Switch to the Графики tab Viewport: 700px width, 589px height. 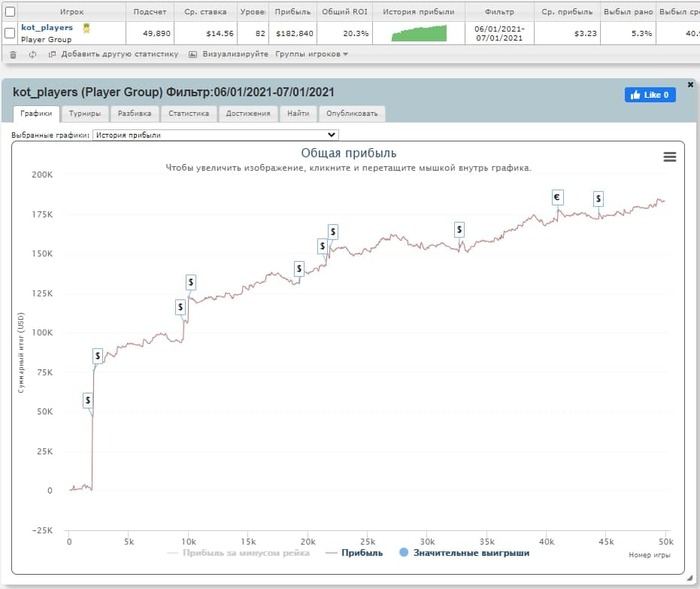[36, 113]
